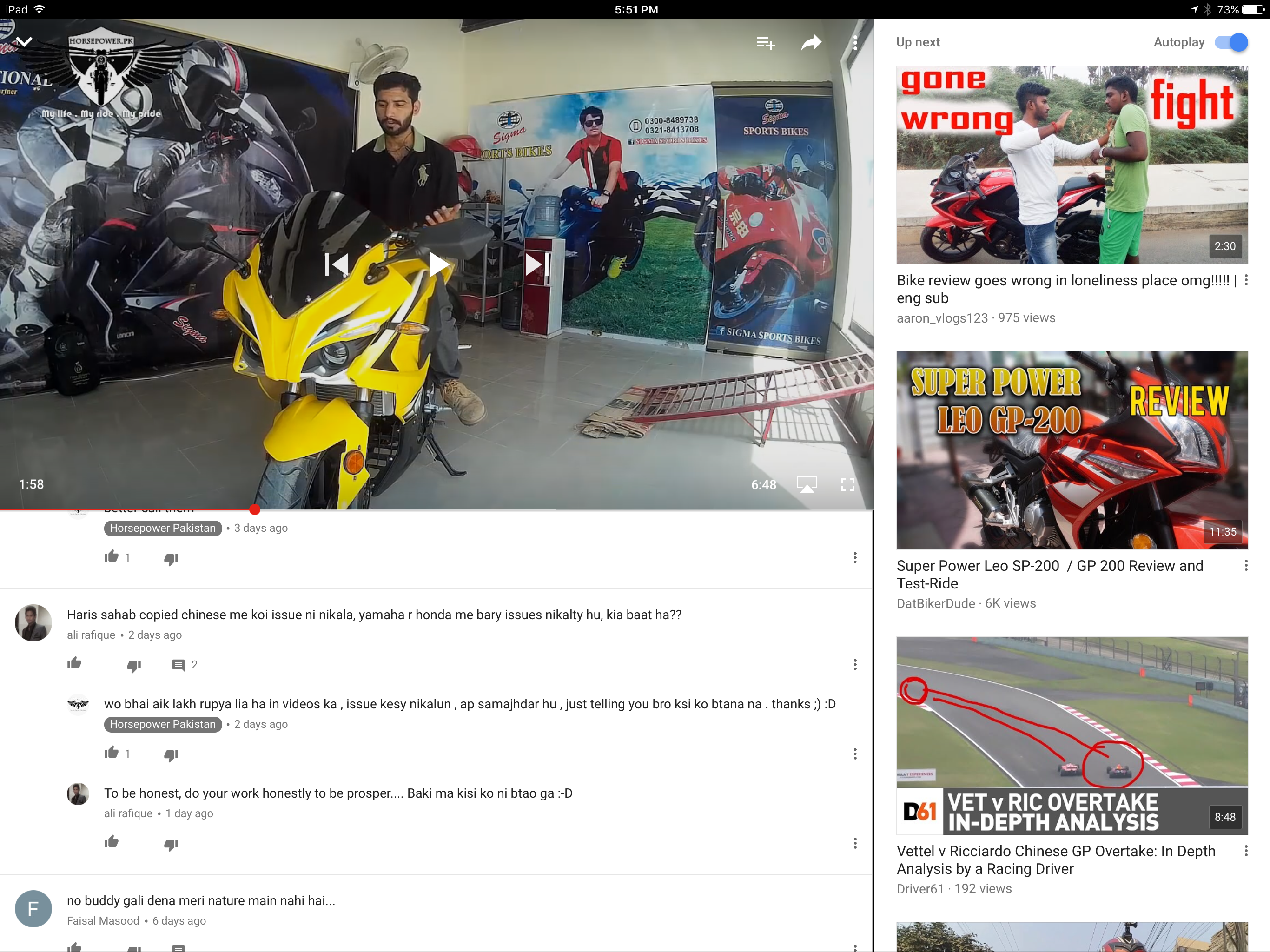1270x952 pixels.
Task: Like ali rafique's 'Haris sahab' comment
Action: 75,663
